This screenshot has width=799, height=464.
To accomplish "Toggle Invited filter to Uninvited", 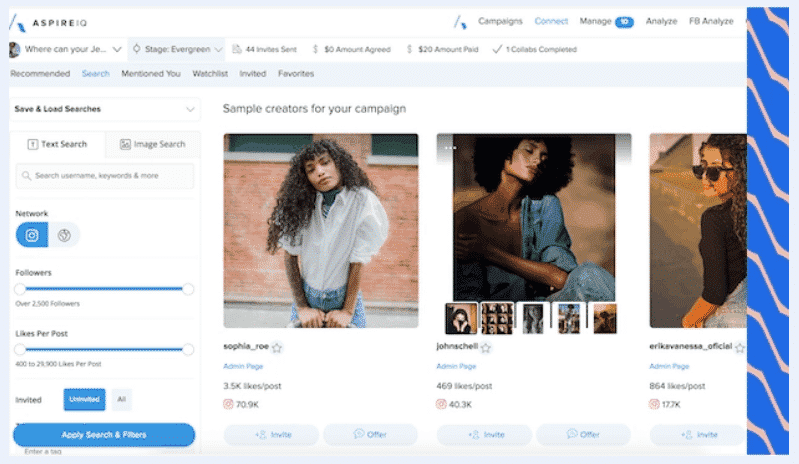I will [84, 399].
